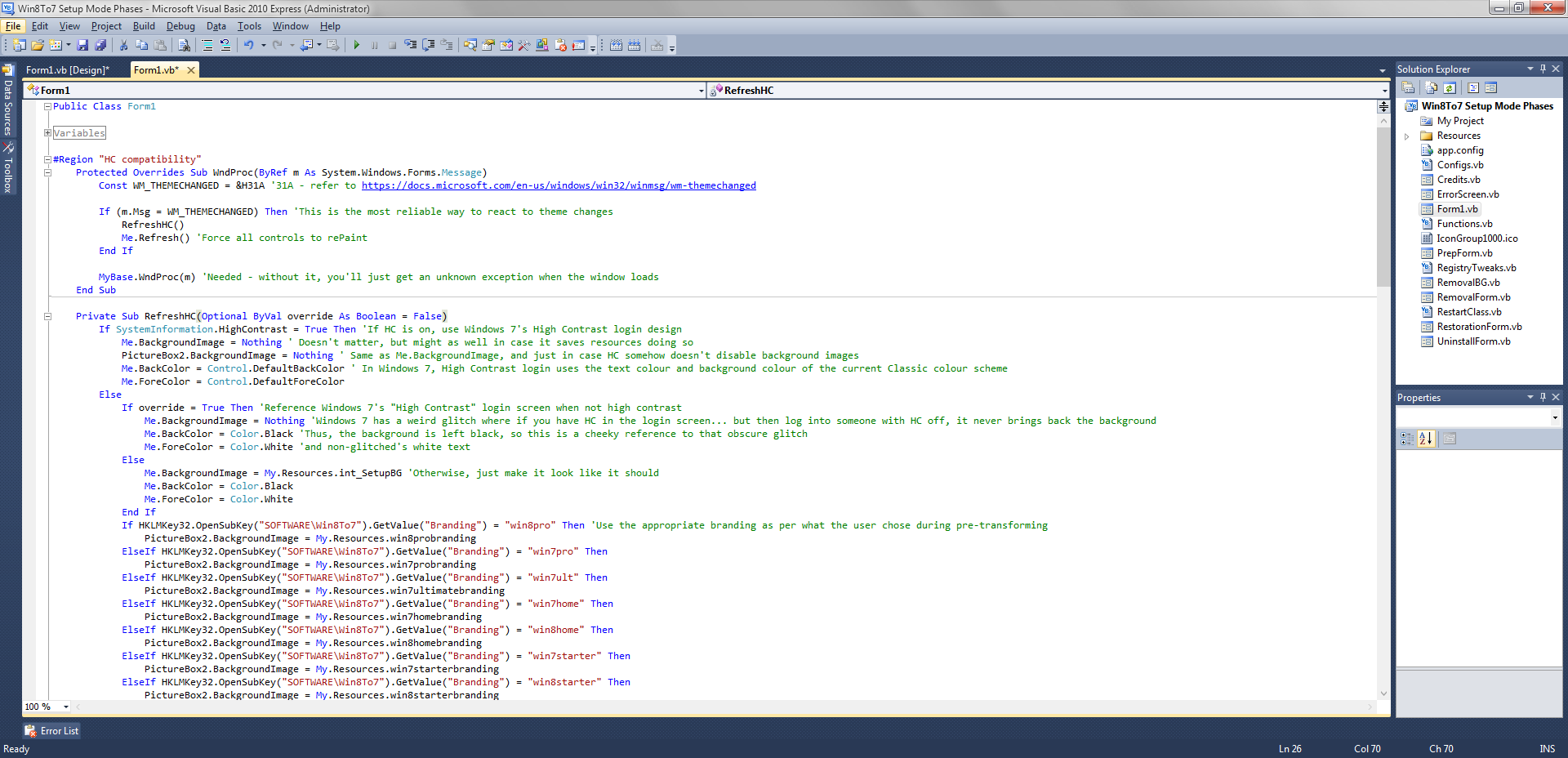1568x758 pixels.
Task: Open the wm-themechanged documentation hyperlink
Action: coord(559,185)
